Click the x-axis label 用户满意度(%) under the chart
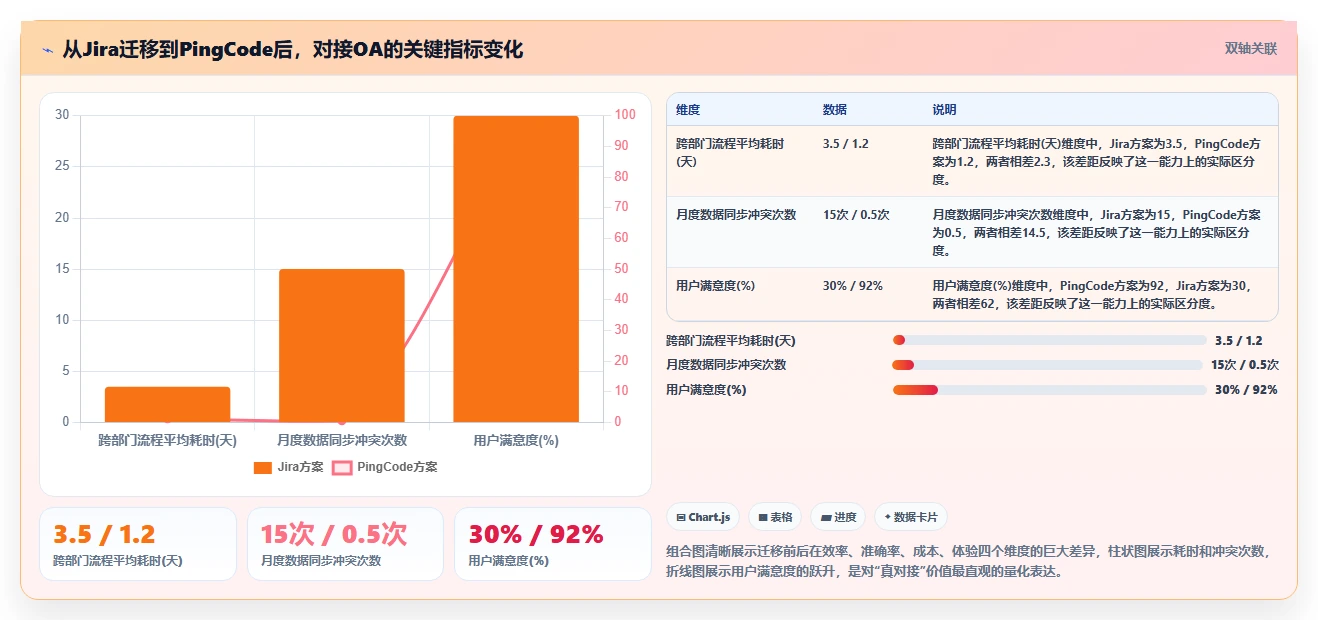This screenshot has height=620, width=1318. [x=516, y=440]
